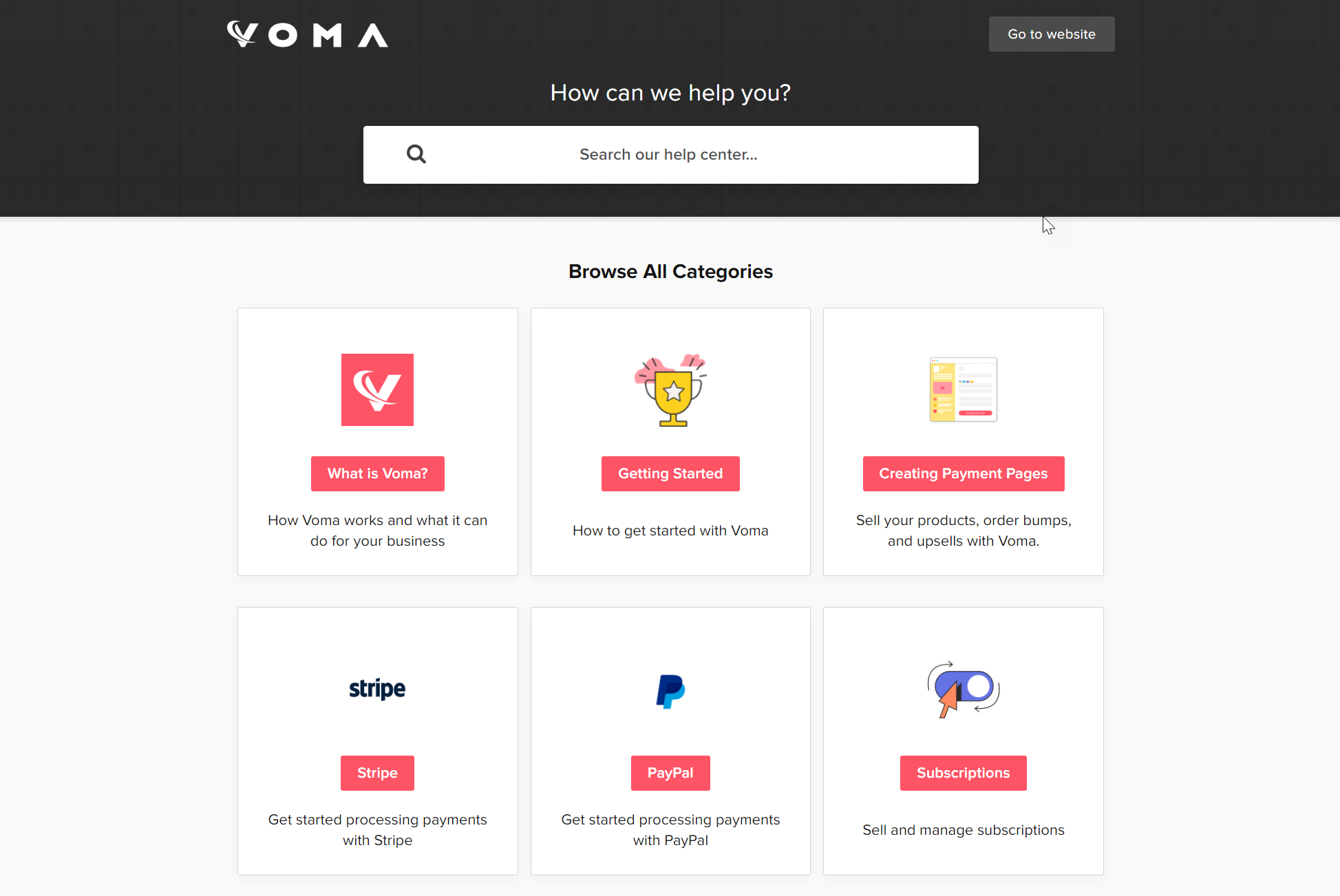Click the Stripe logo

pos(377,690)
